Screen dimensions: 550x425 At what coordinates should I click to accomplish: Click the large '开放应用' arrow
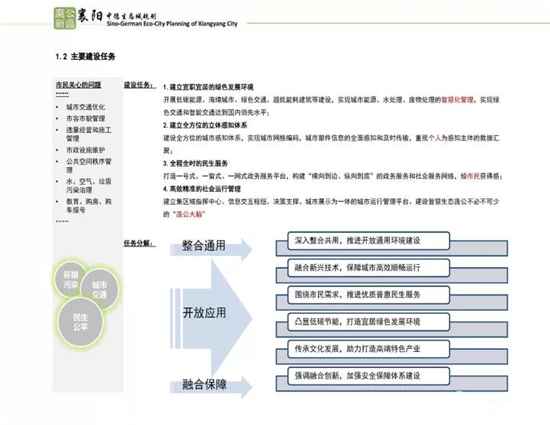[211, 318]
